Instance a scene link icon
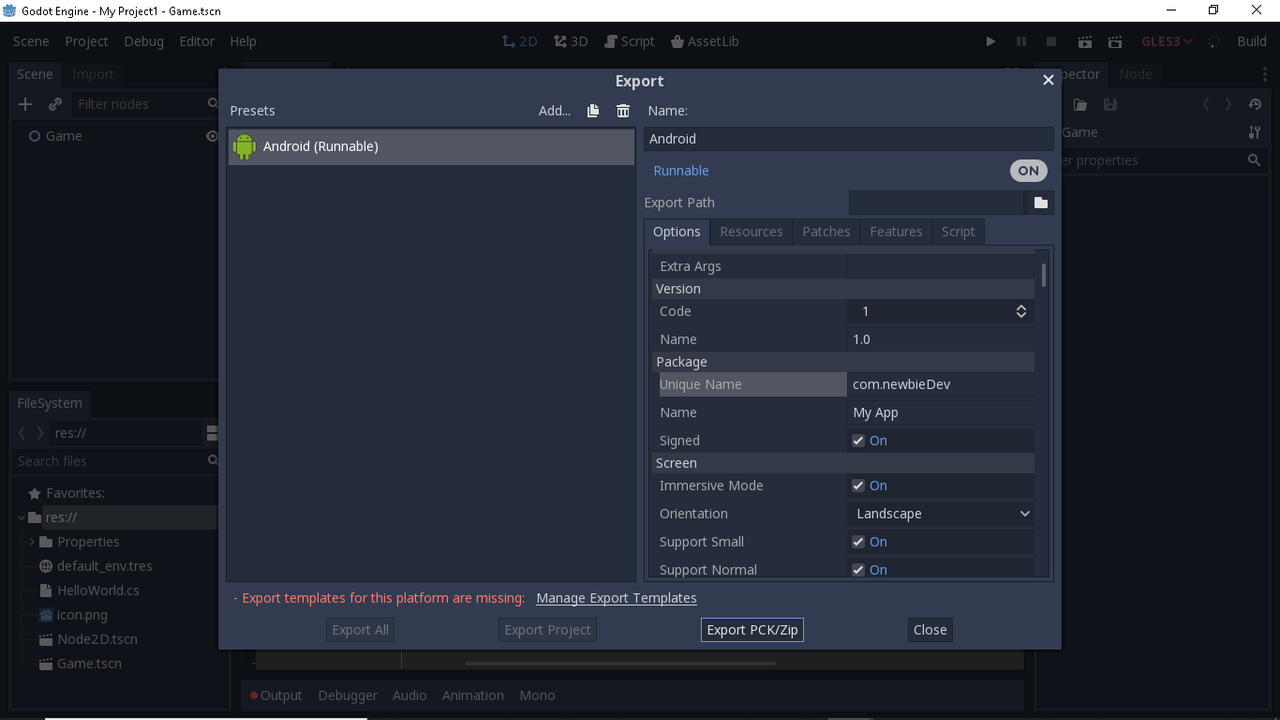 click(55, 104)
